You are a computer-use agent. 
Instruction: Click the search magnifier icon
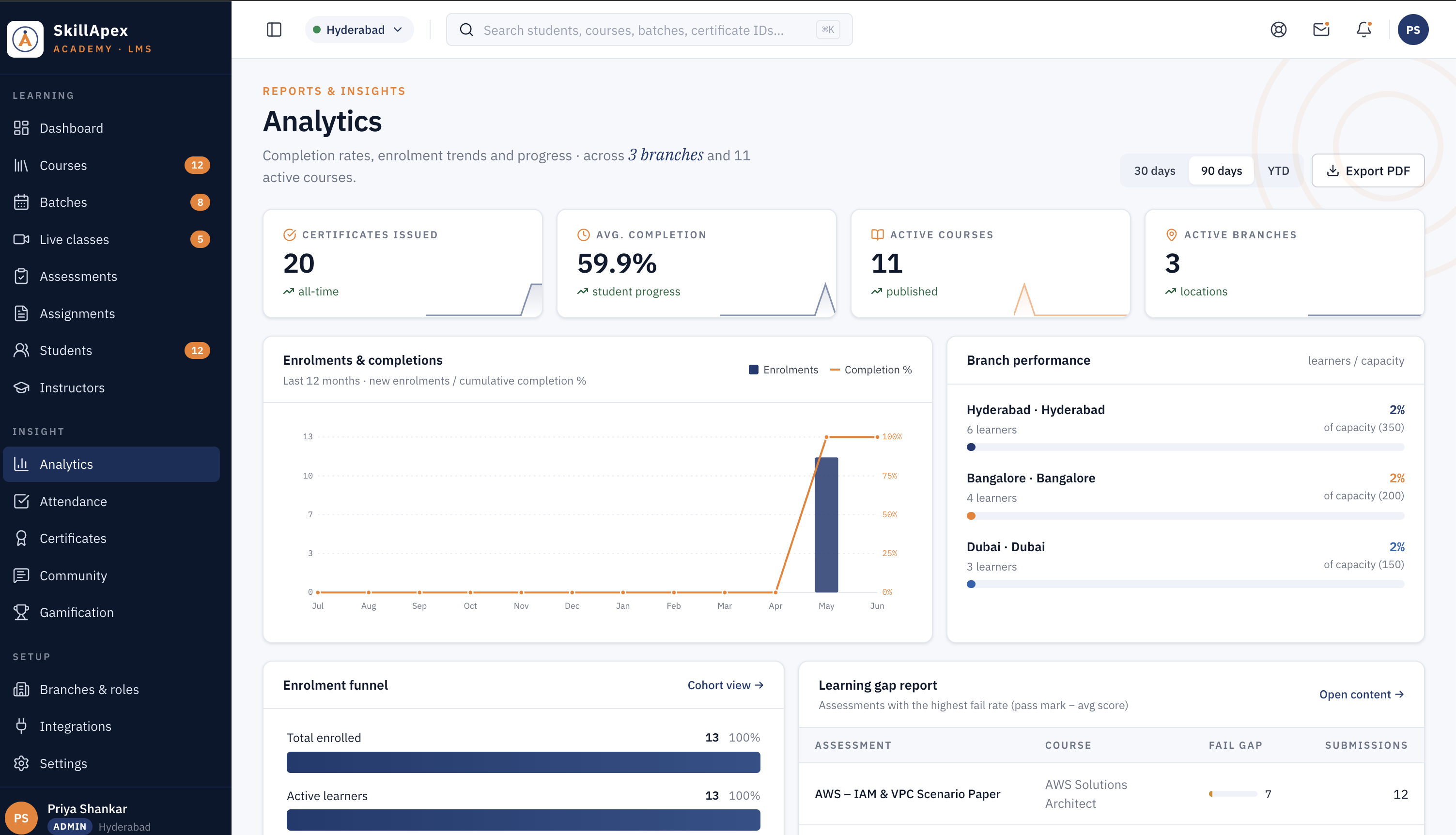466,30
